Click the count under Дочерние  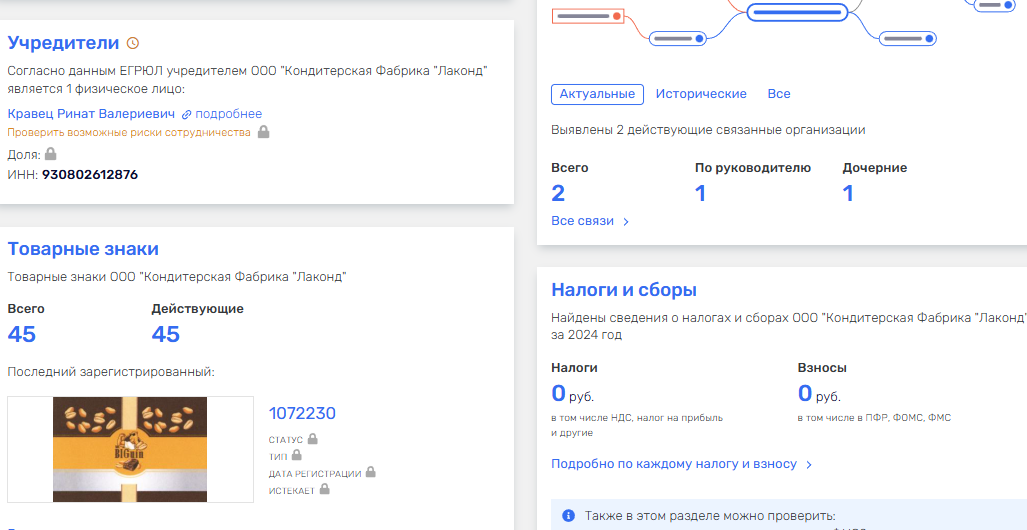tap(848, 193)
